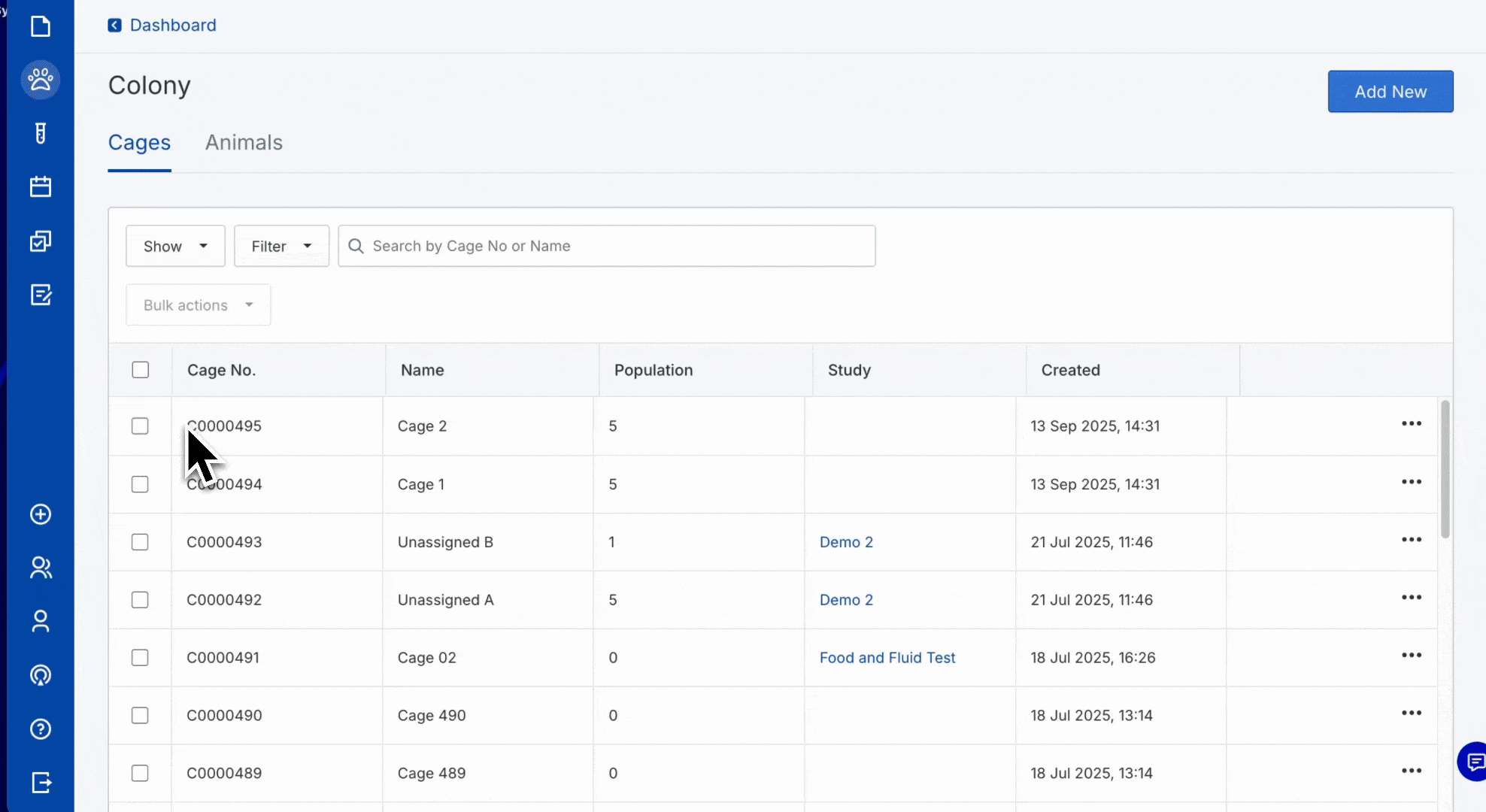
Task: Click the Add New button
Action: click(x=1390, y=91)
